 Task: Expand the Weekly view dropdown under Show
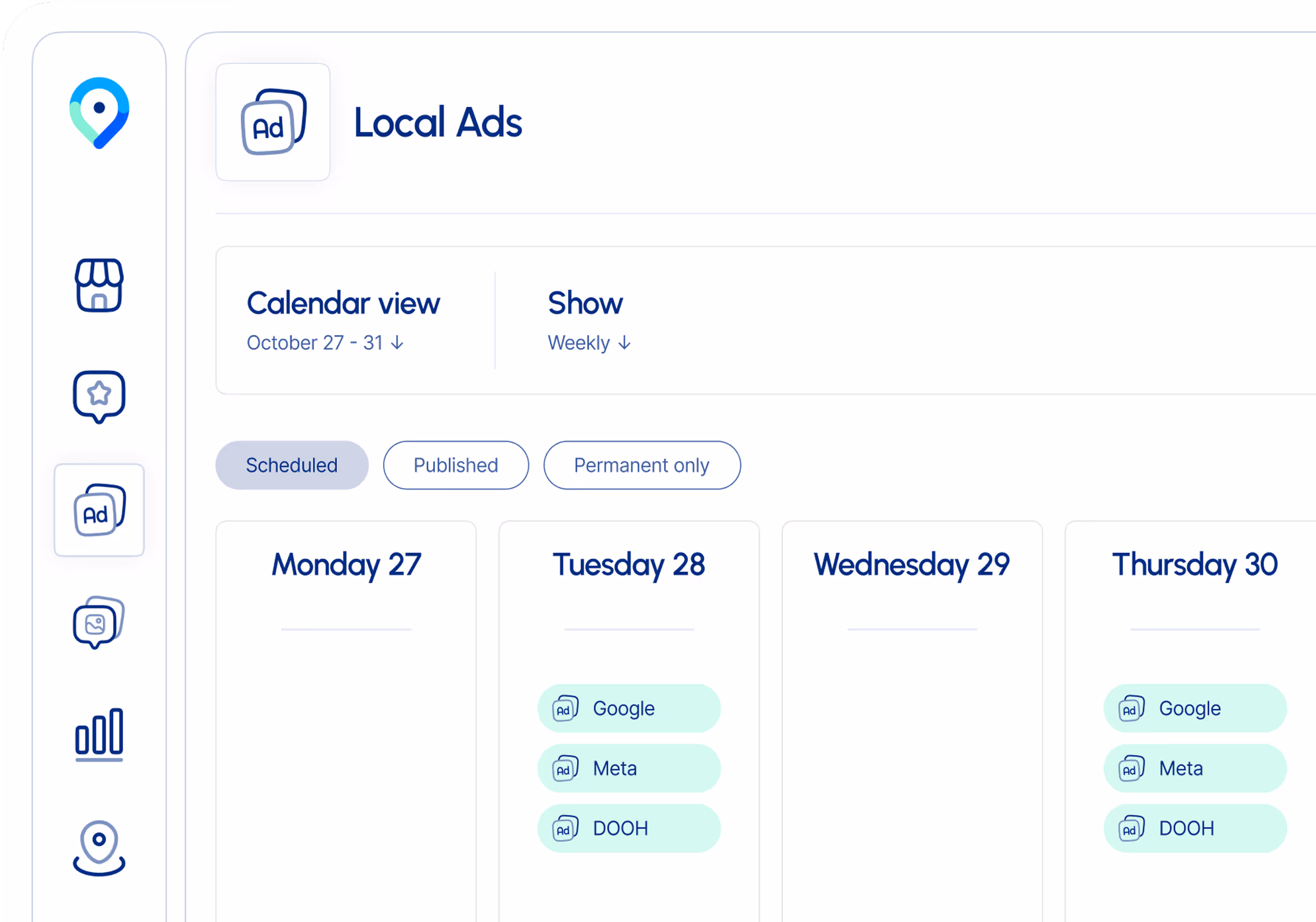589,343
